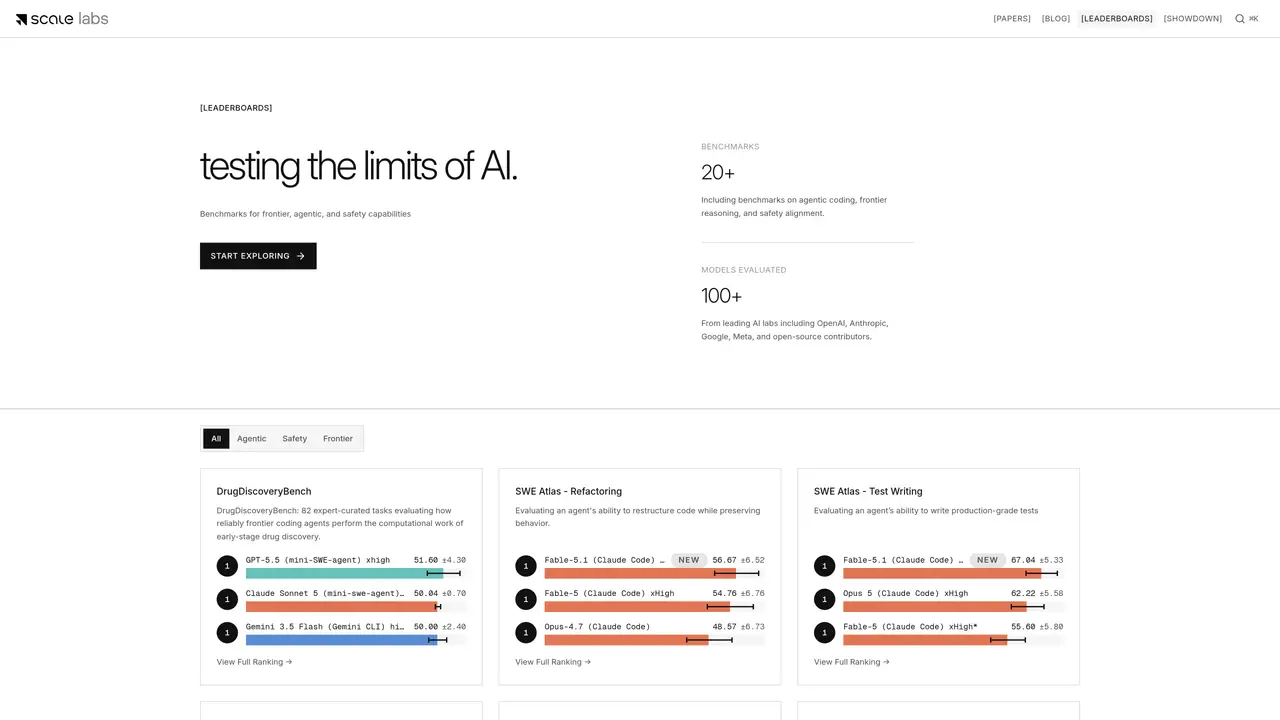Filter benchmarks by Safety

294,439
